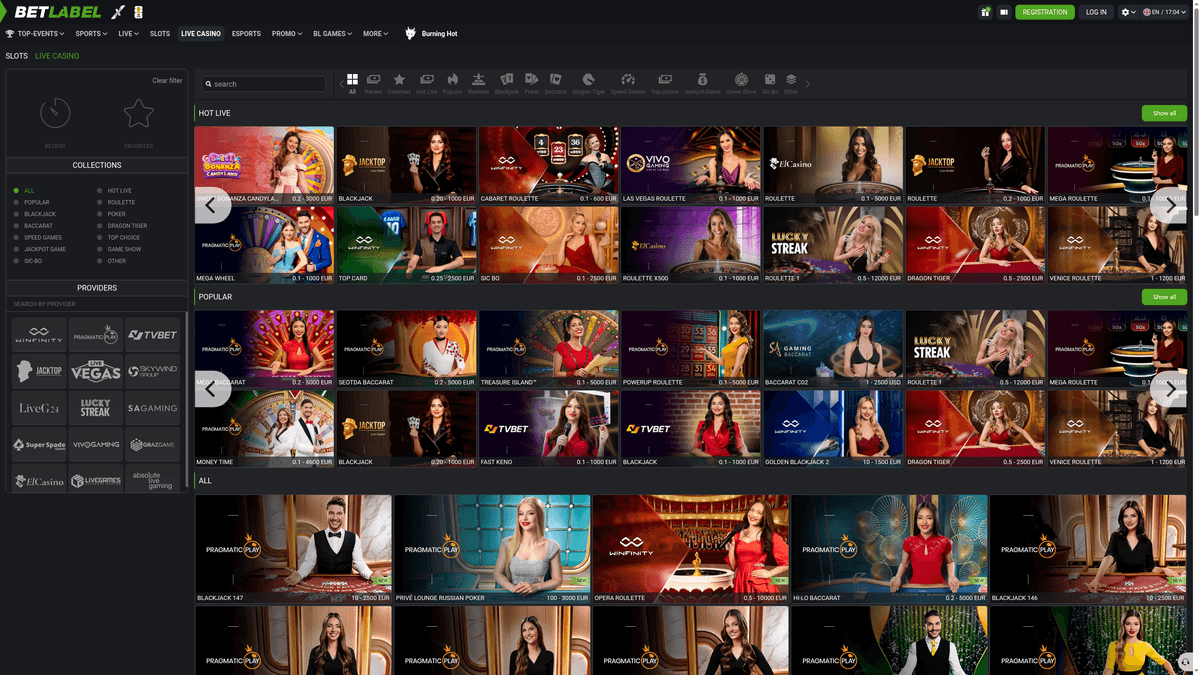Open the ESPORTS nav item
The width and height of the screenshot is (1200, 675).
(246, 34)
